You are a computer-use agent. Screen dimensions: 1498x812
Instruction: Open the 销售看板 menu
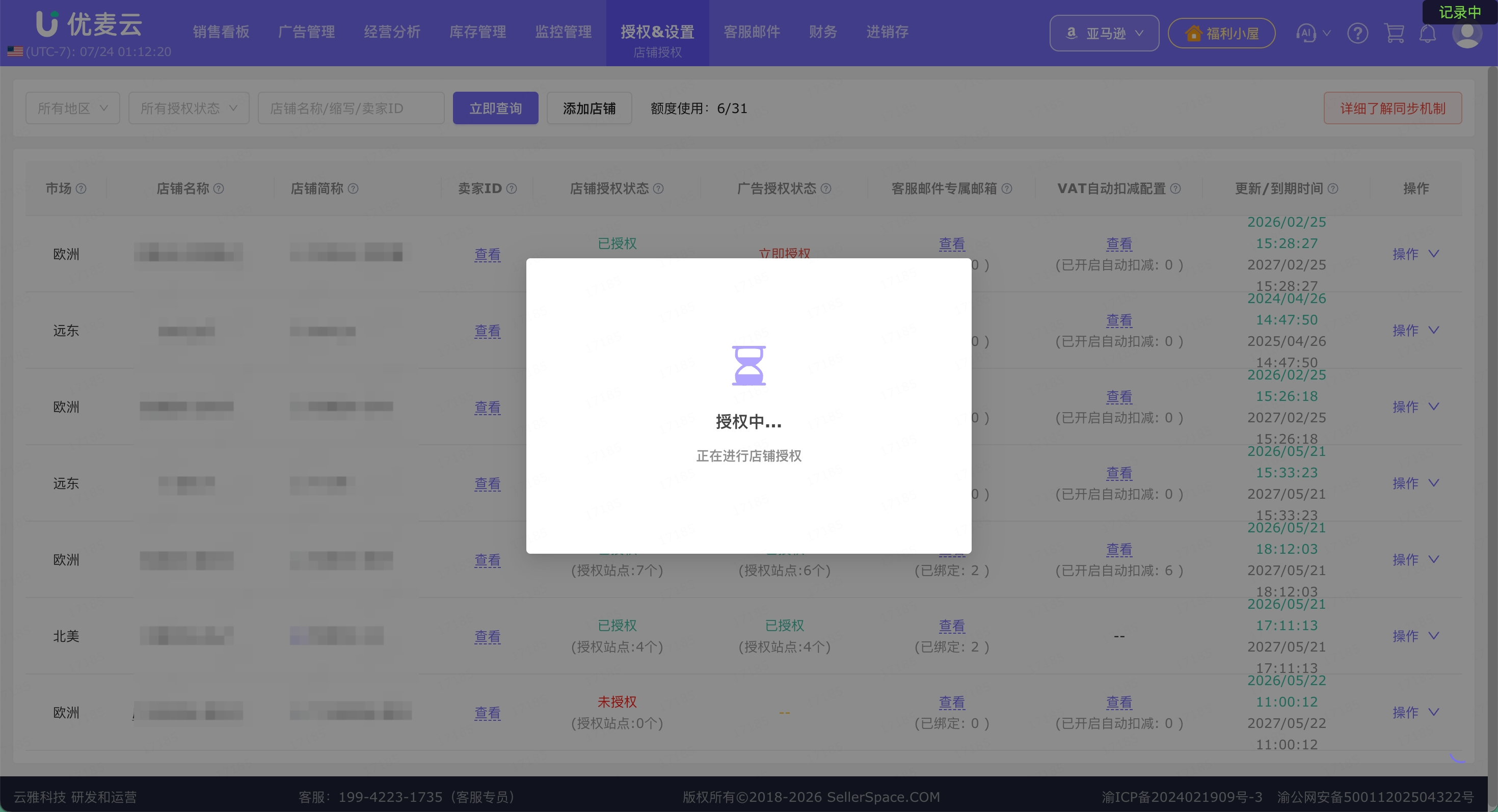[x=221, y=32]
